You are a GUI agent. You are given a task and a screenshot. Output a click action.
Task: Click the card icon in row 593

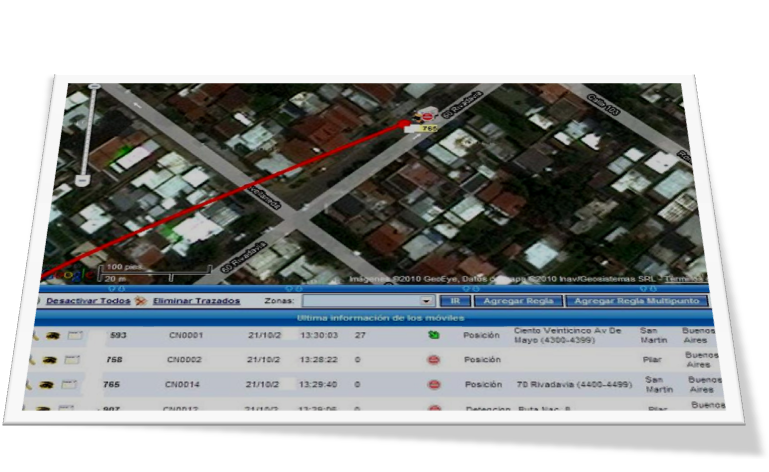[x=75, y=336]
